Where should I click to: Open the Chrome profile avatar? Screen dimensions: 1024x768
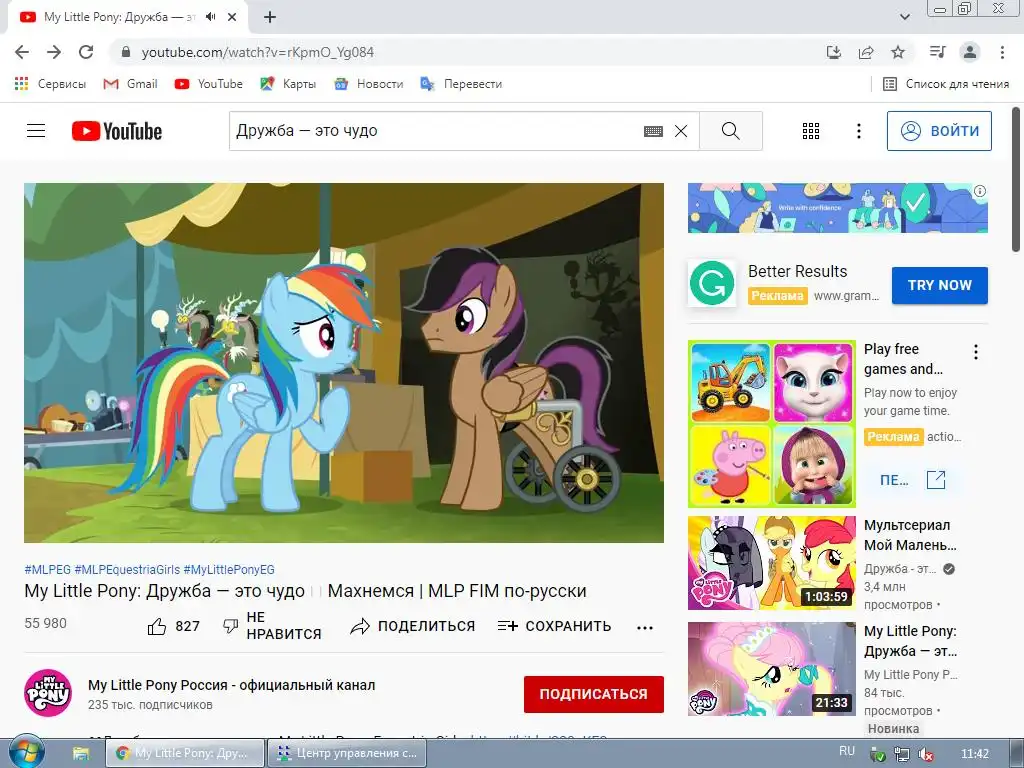[x=970, y=52]
